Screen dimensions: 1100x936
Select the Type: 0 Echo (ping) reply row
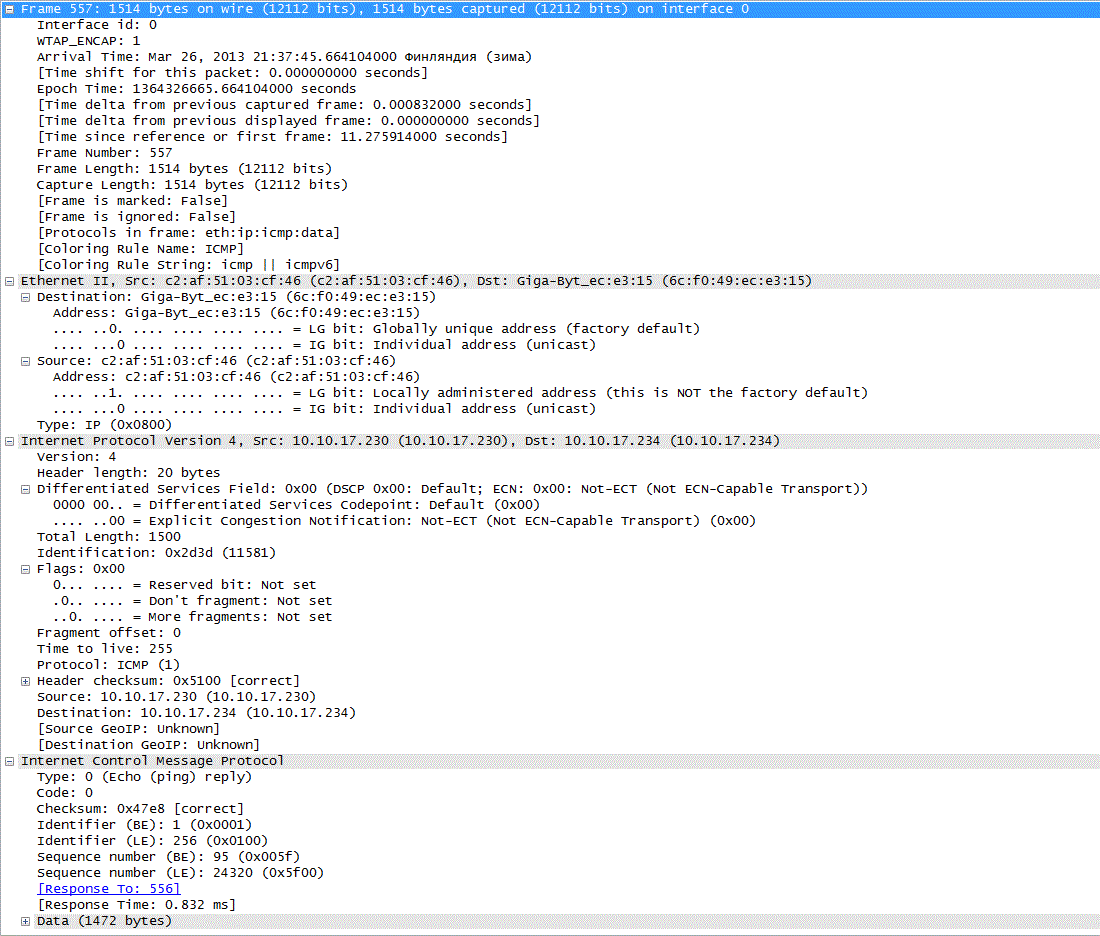145,777
